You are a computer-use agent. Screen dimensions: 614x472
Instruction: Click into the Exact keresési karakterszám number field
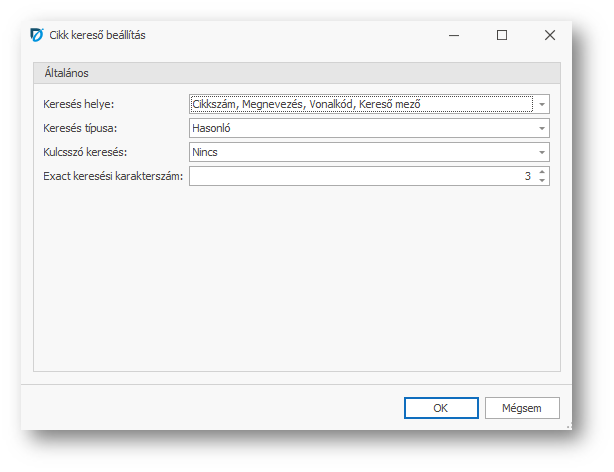[x=360, y=176]
